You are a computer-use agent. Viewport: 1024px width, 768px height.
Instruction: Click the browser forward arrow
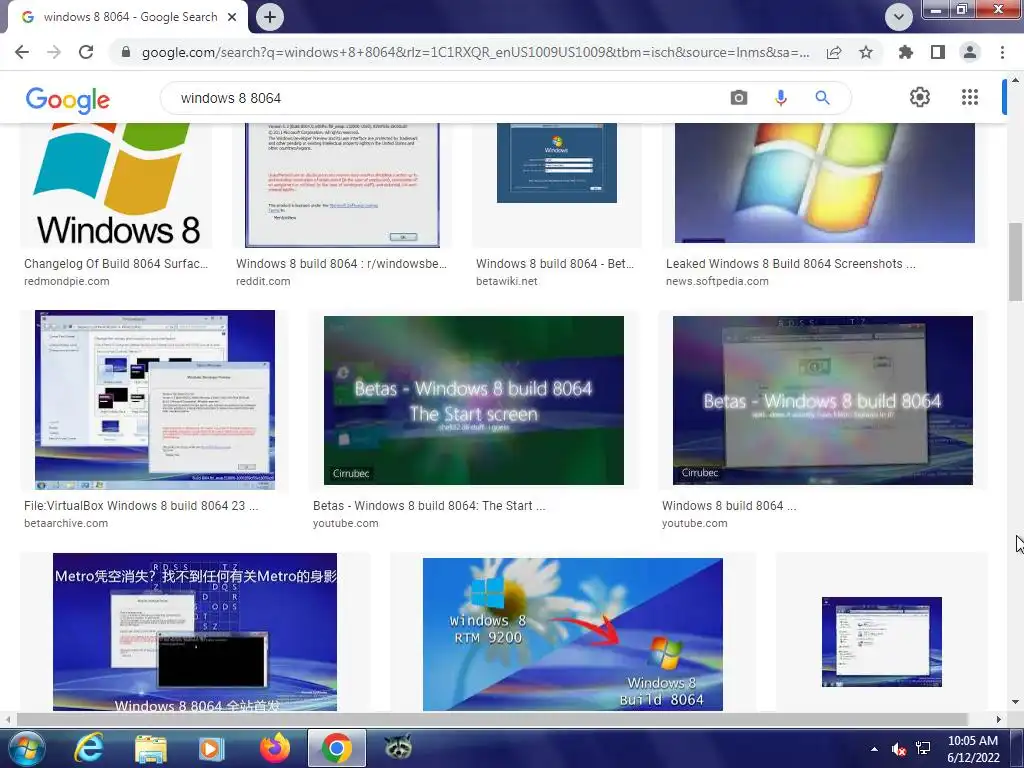point(54,52)
